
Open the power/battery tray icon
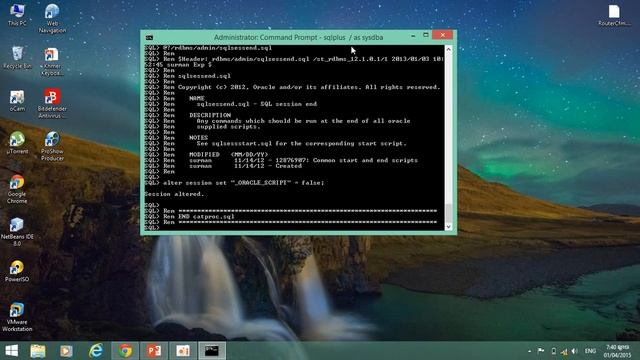[x=553, y=351]
